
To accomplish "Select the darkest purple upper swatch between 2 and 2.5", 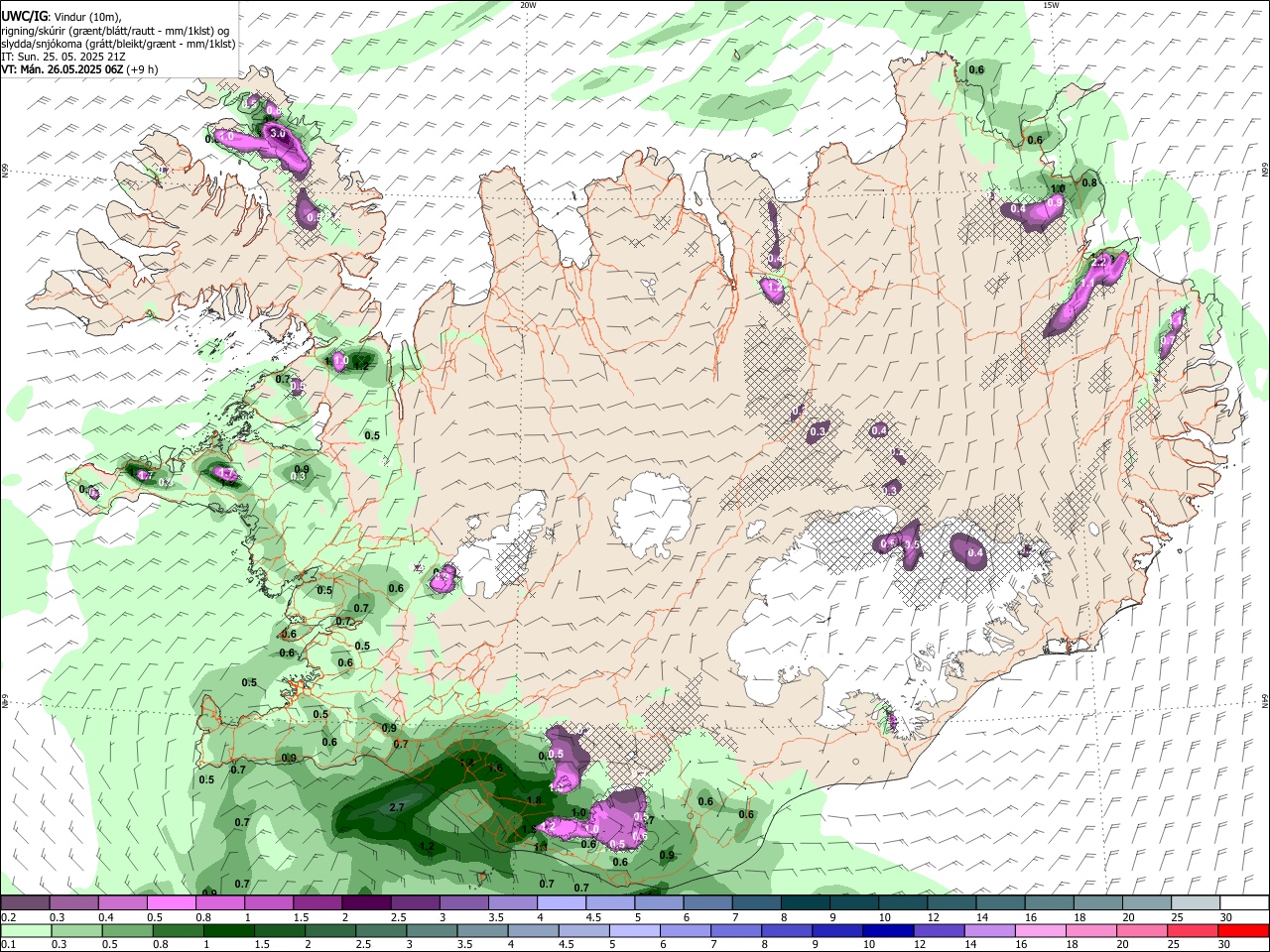I will (x=366, y=902).
